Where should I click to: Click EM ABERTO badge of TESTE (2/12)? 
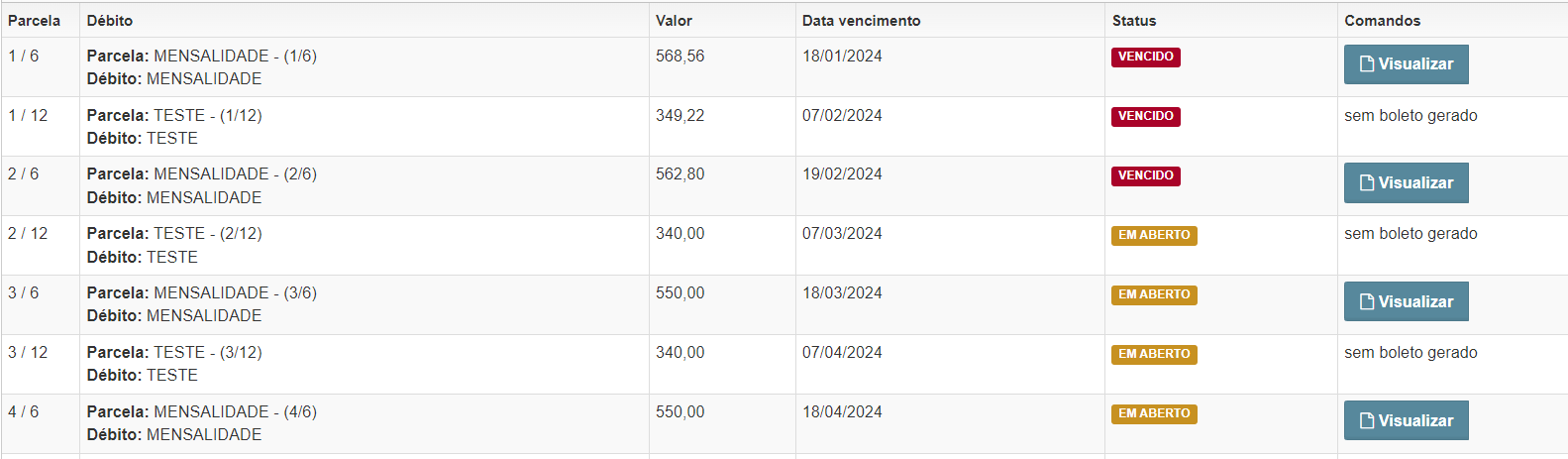tap(1154, 236)
